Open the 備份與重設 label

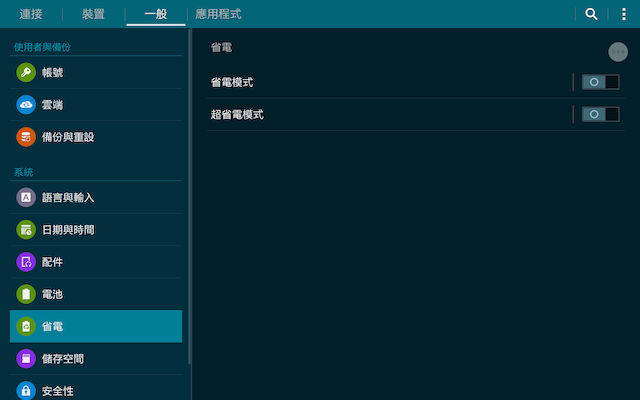[x=68, y=137]
